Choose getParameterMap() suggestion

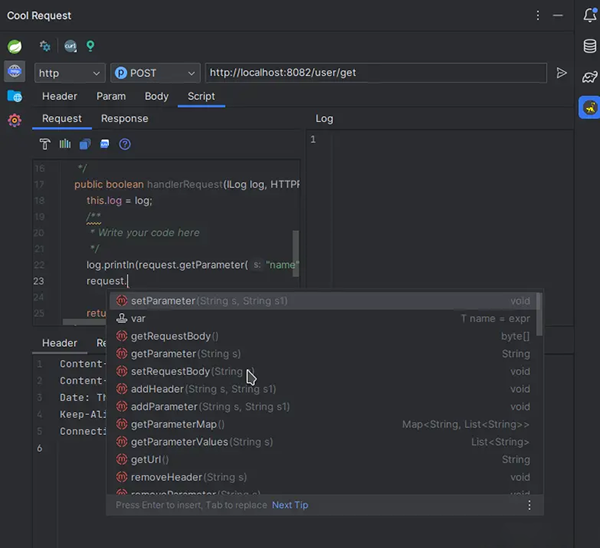[x=323, y=424]
